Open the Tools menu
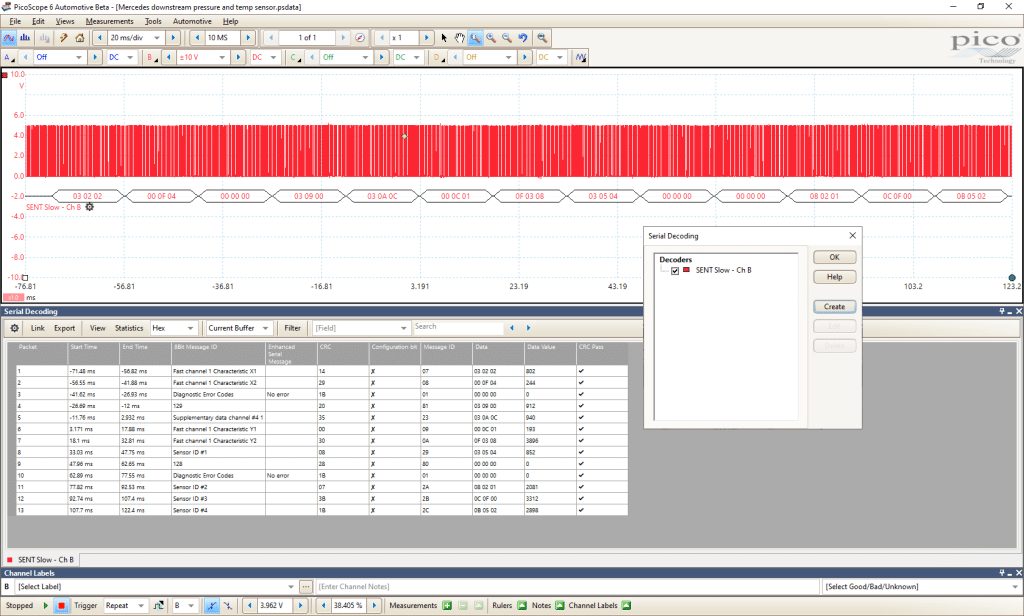This screenshot has height=616, width=1024. (x=153, y=21)
